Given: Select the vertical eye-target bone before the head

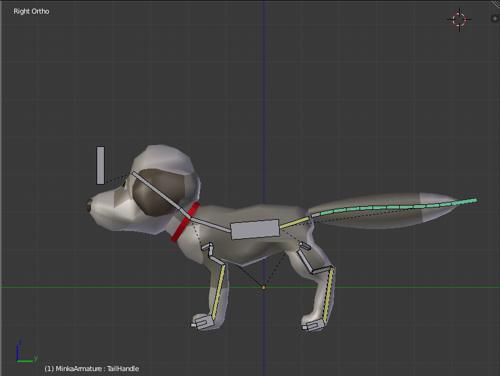Looking at the screenshot, I should click(100, 165).
